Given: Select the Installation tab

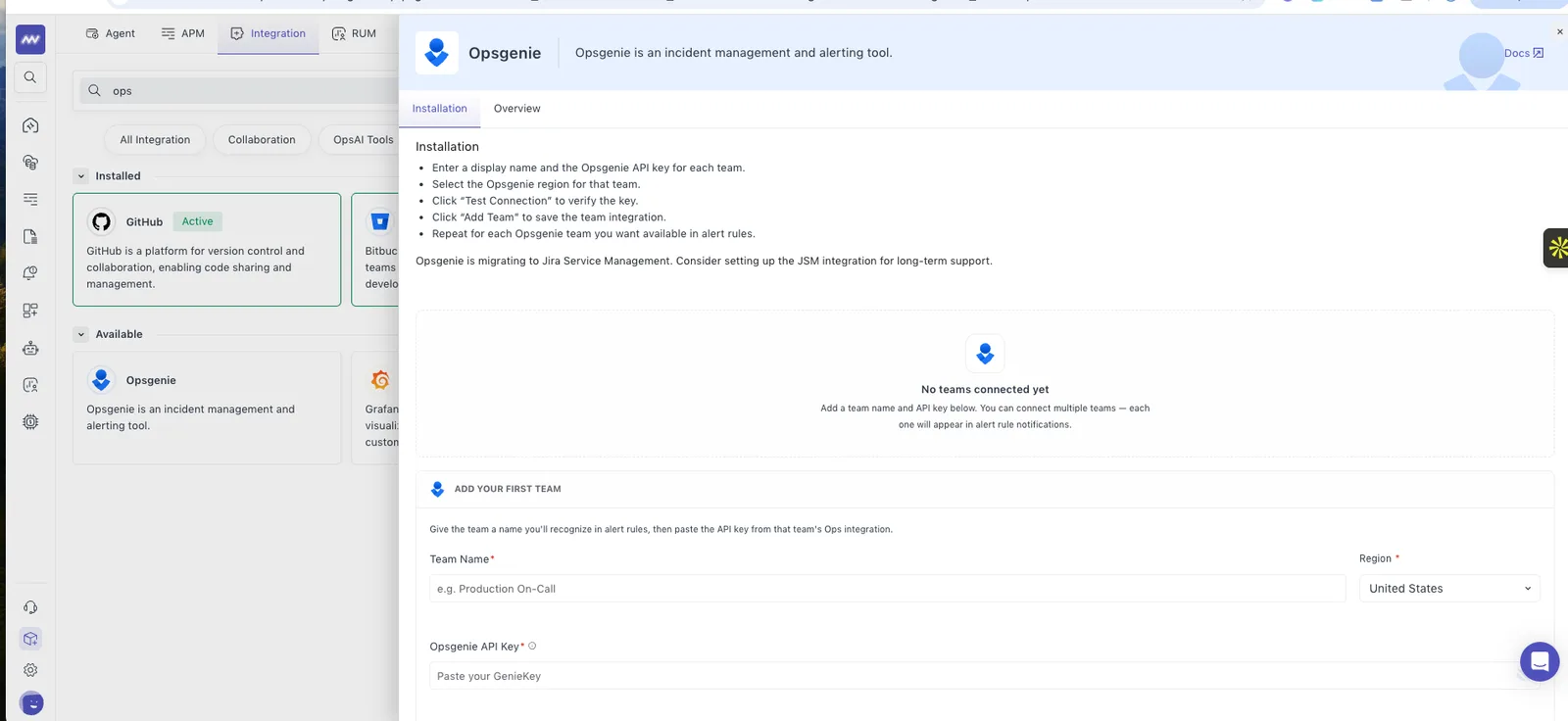Looking at the screenshot, I should (439, 109).
